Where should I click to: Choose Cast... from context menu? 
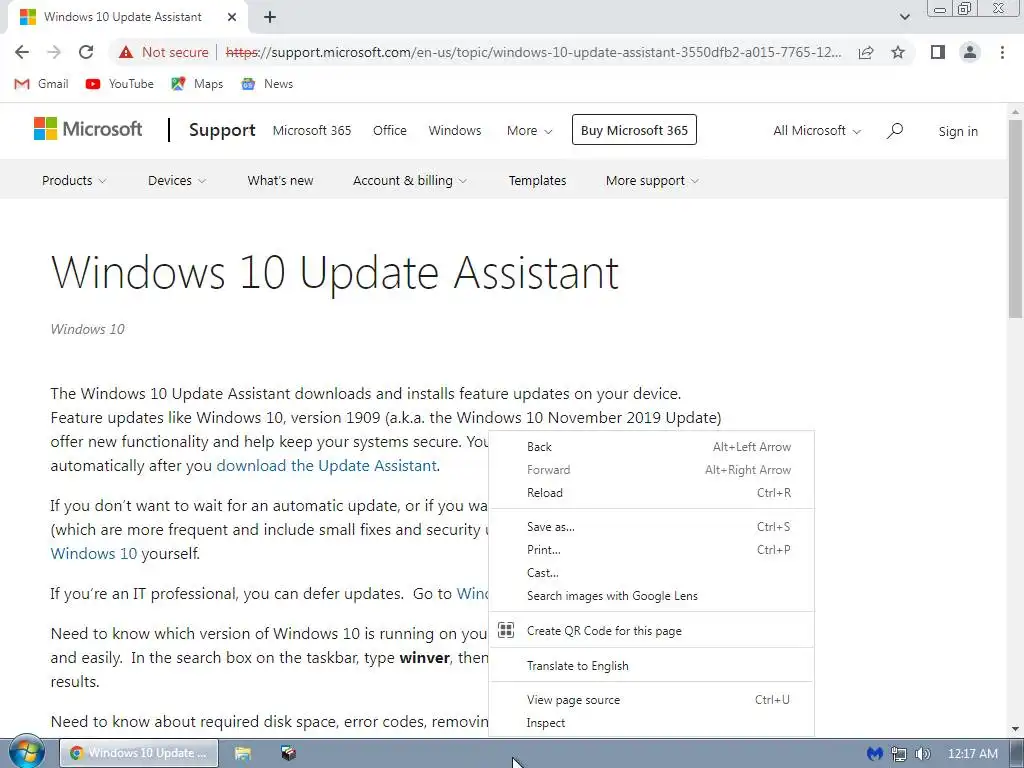click(652, 573)
